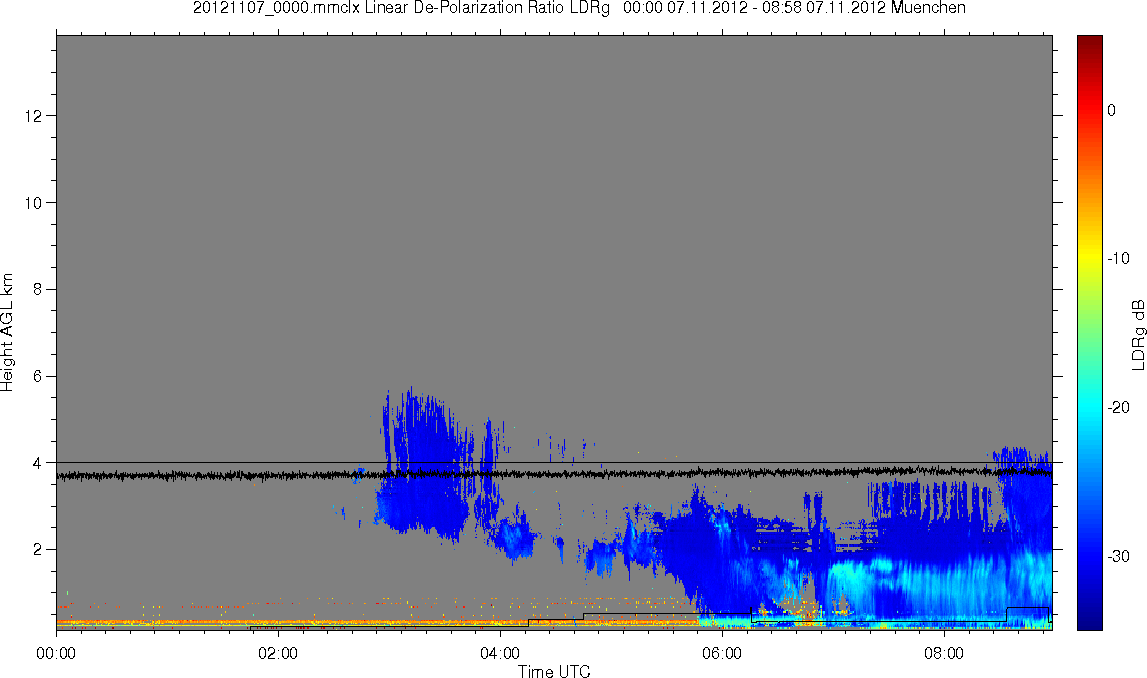This screenshot has height=678, width=1147.
Task: Click the '-20' value on the colorbar scale
Action: tap(1118, 407)
